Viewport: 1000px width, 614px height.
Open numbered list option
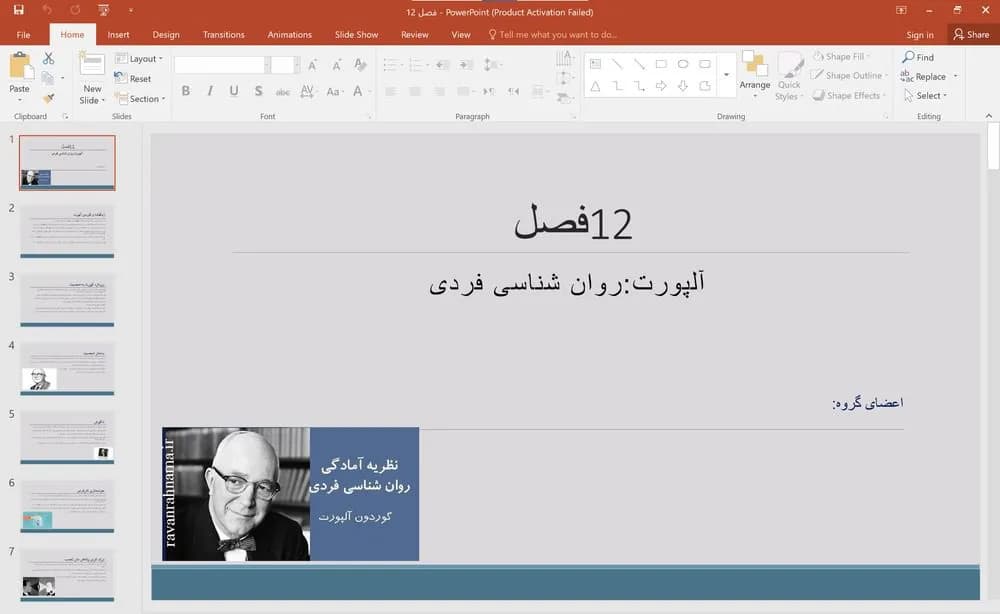click(x=417, y=65)
